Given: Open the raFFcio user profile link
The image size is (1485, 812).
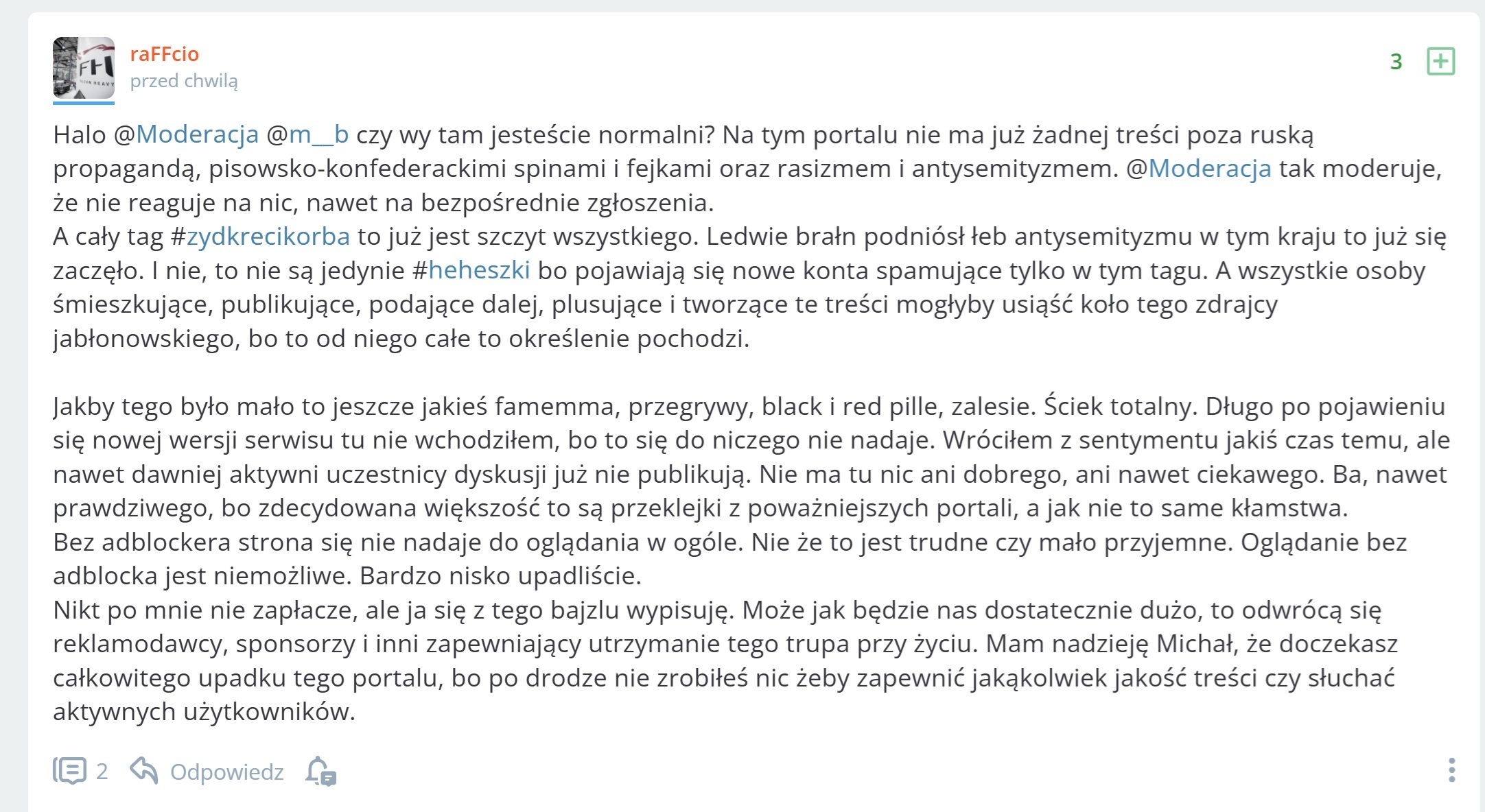Looking at the screenshot, I should pos(165,53).
